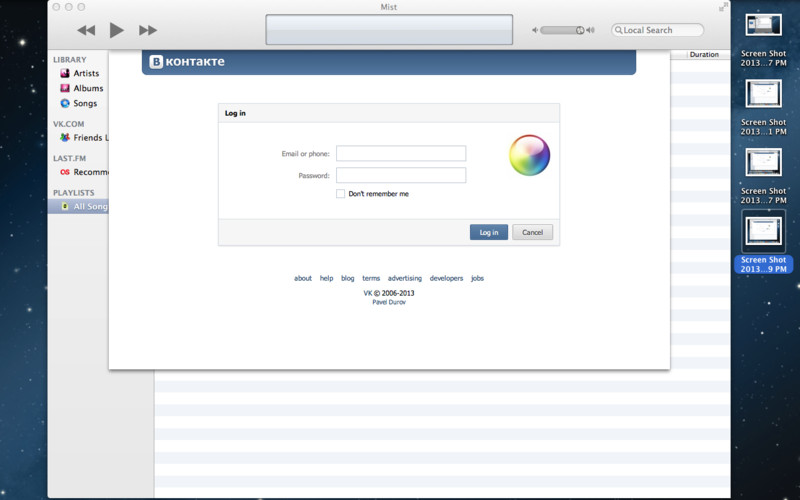Click the now-playing display box

[x=389, y=30]
